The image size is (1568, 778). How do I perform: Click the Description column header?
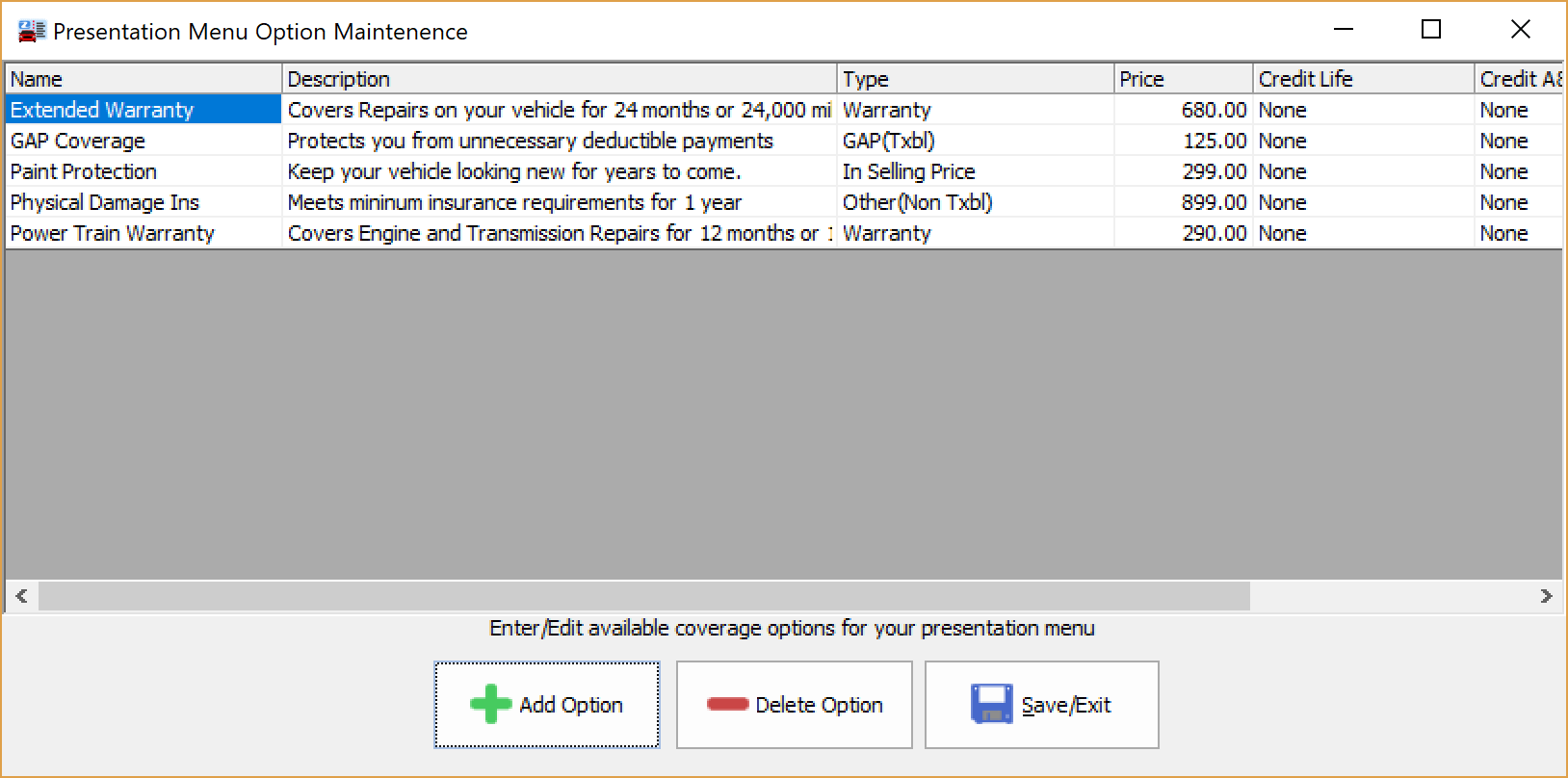pos(559,79)
